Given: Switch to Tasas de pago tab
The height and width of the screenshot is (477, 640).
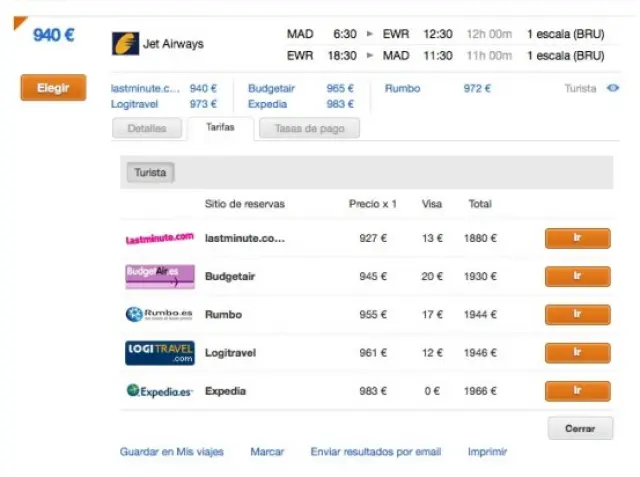Looking at the screenshot, I should (x=309, y=129).
